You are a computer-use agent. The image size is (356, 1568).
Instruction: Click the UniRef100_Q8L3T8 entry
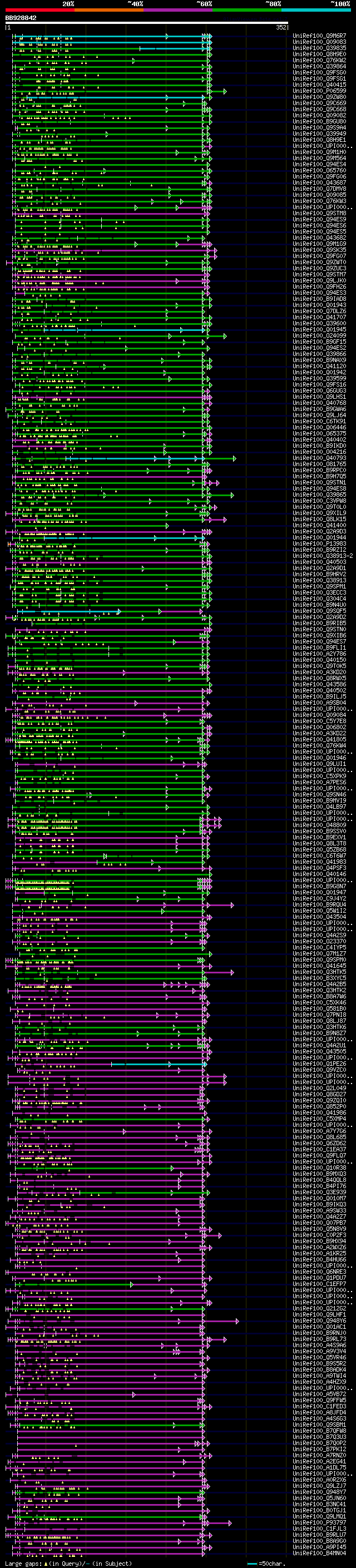pyautogui.click(x=319, y=843)
